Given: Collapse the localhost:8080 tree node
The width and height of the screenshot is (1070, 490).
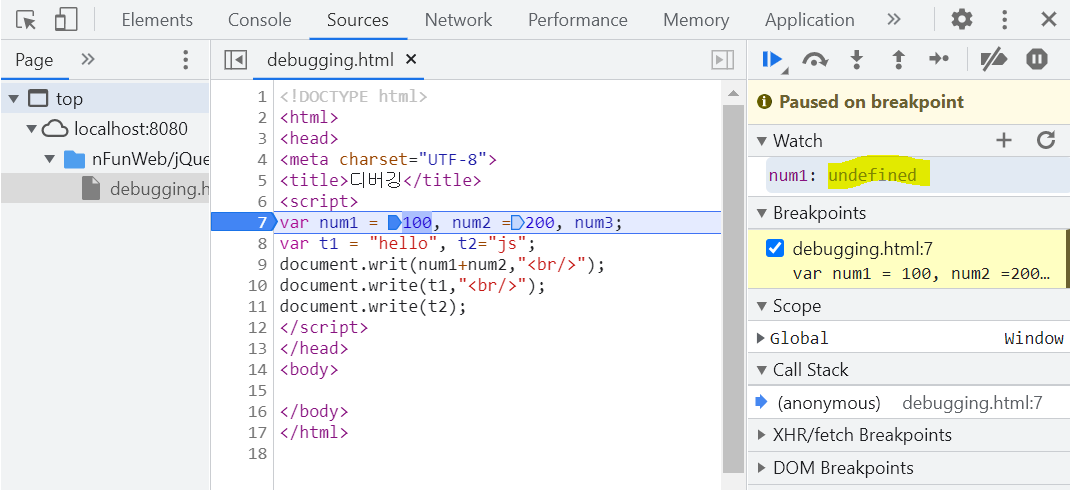Looking at the screenshot, I should 31,129.
